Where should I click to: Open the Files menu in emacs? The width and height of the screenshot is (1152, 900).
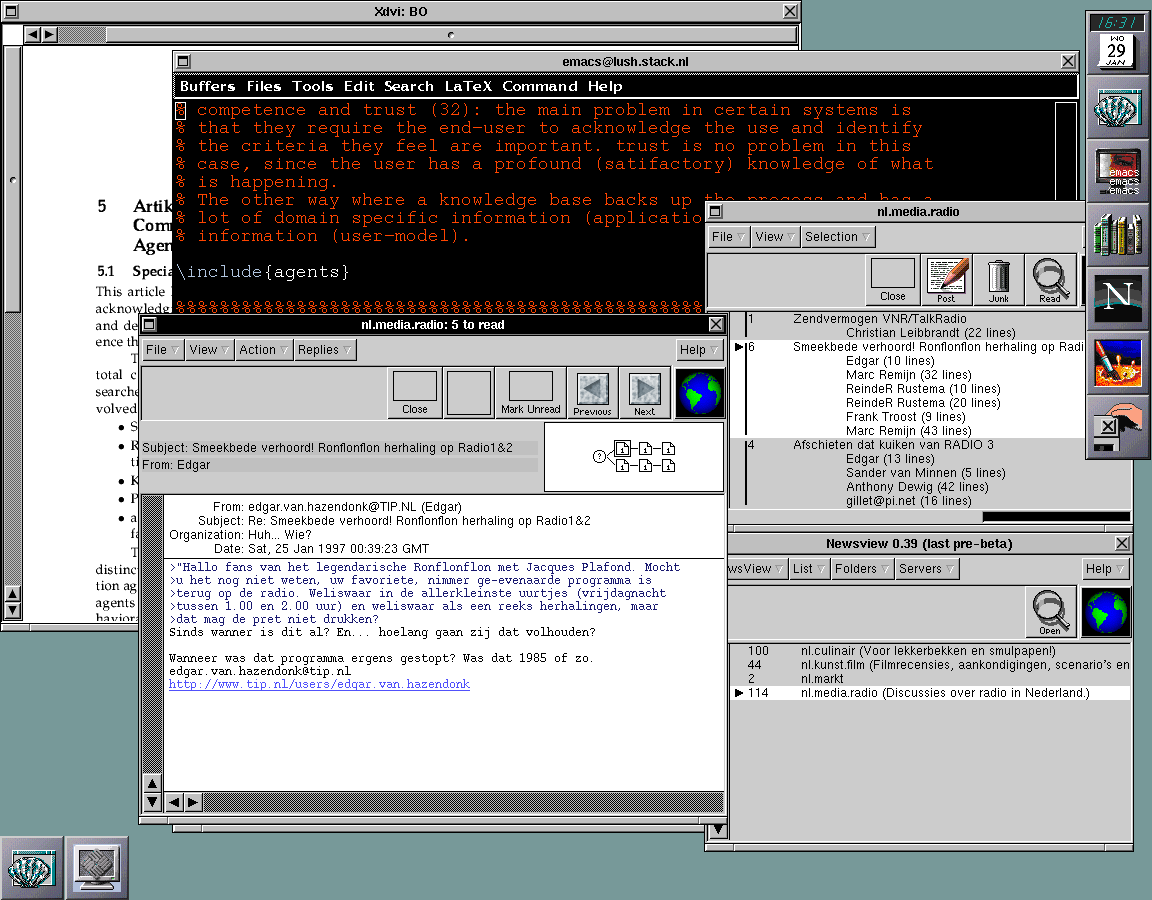click(264, 86)
